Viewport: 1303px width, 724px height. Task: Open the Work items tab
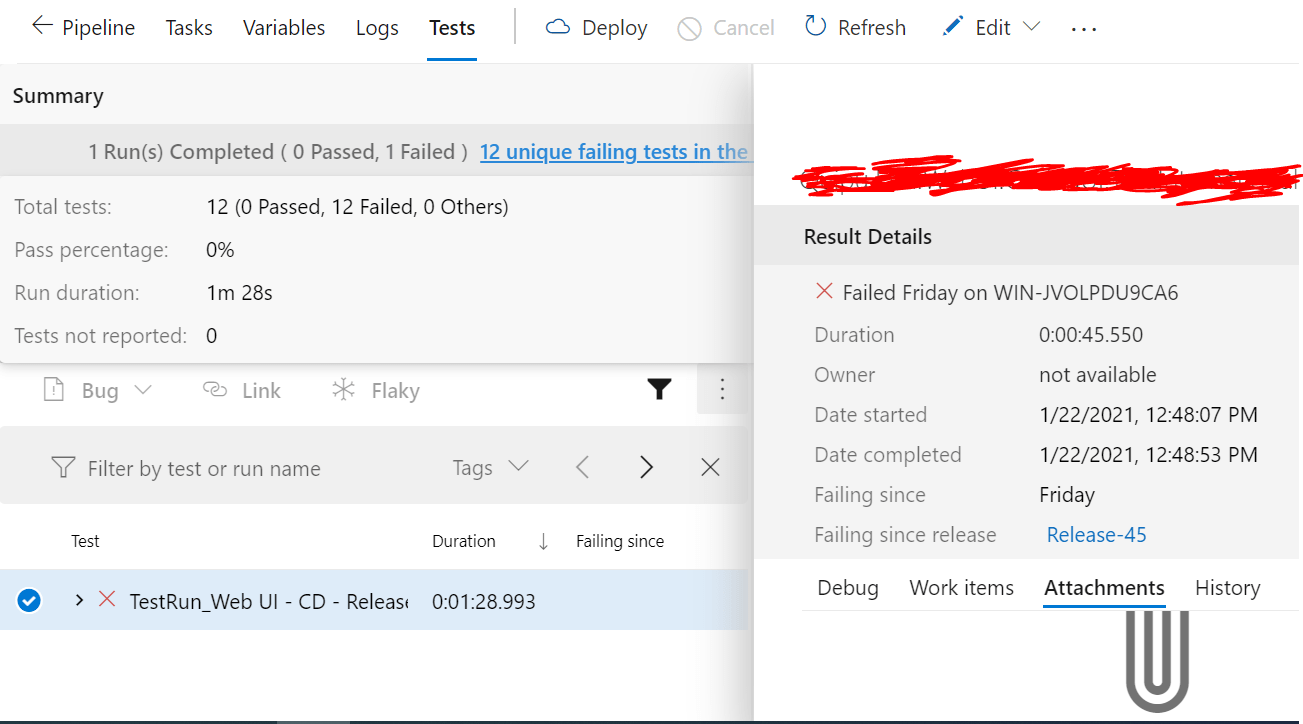pos(961,588)
